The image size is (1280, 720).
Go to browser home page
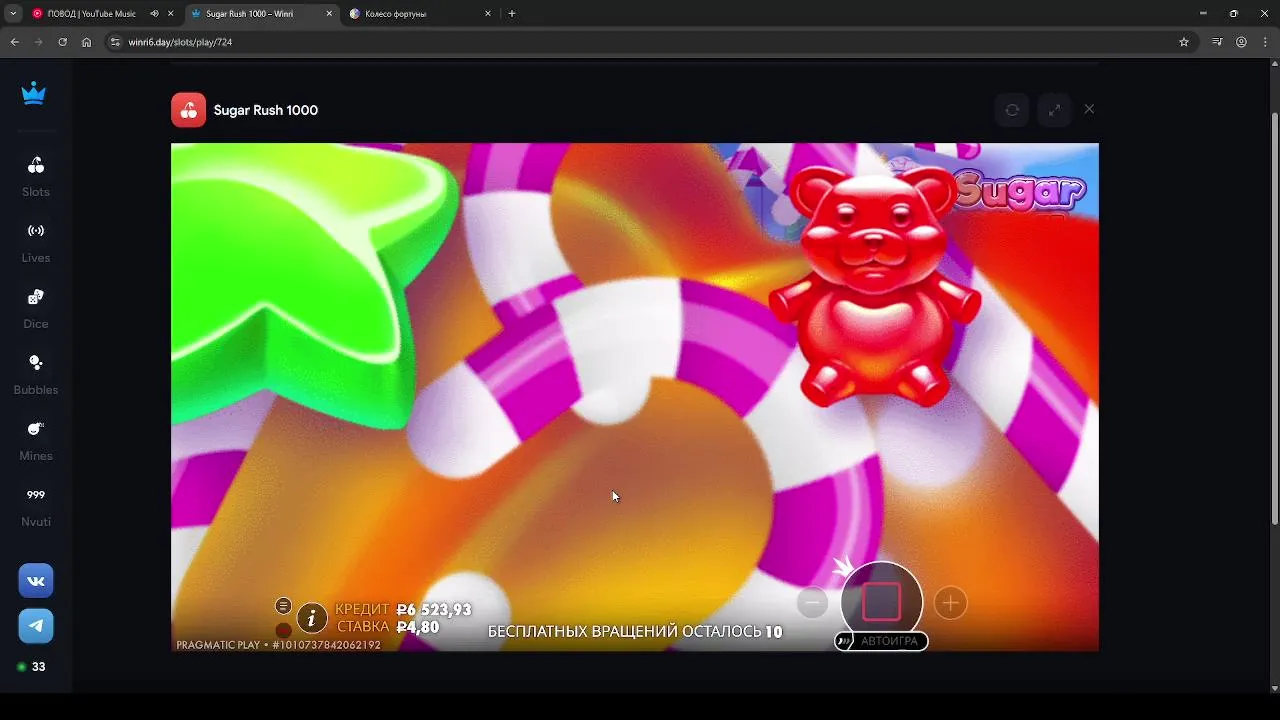[86, 42]
